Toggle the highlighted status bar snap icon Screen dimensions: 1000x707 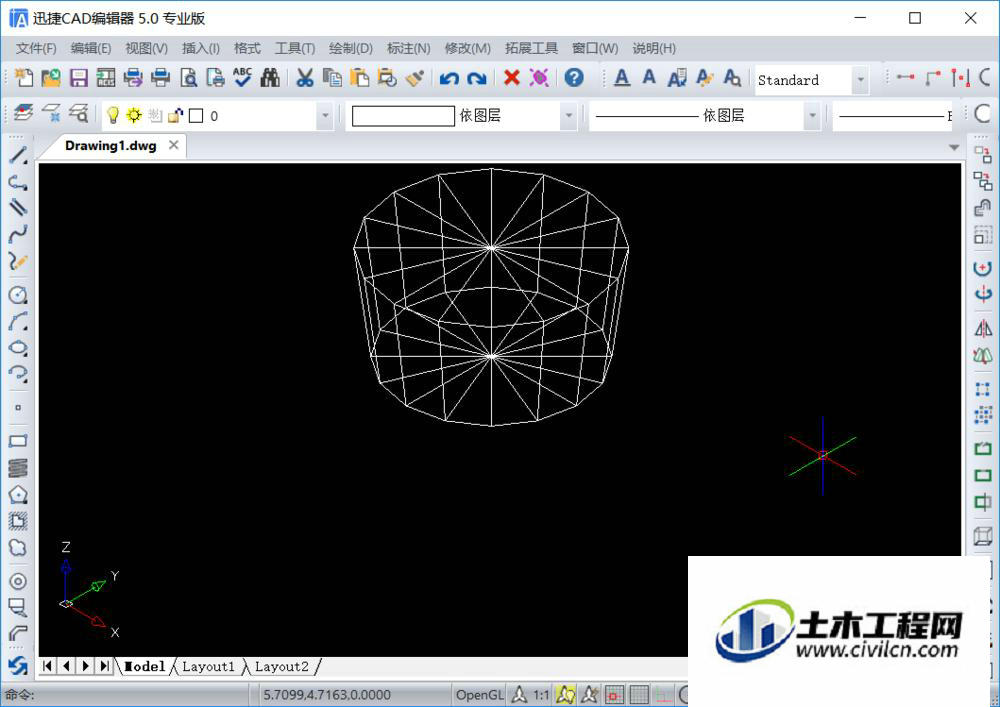(x=565, y=694)
